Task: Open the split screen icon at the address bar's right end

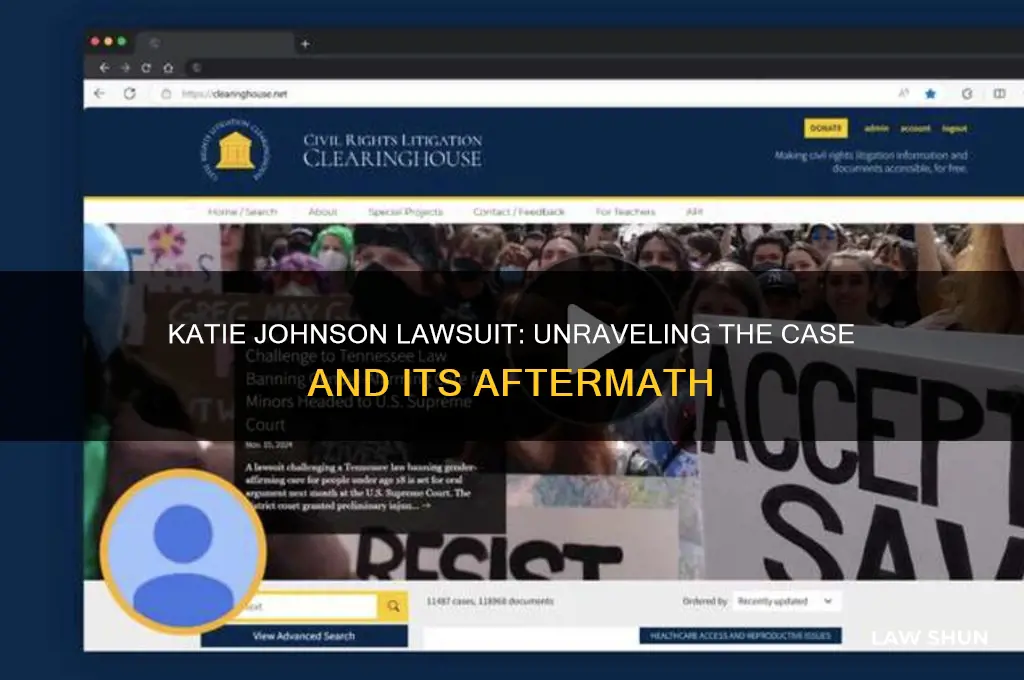Action: point(999,94)
